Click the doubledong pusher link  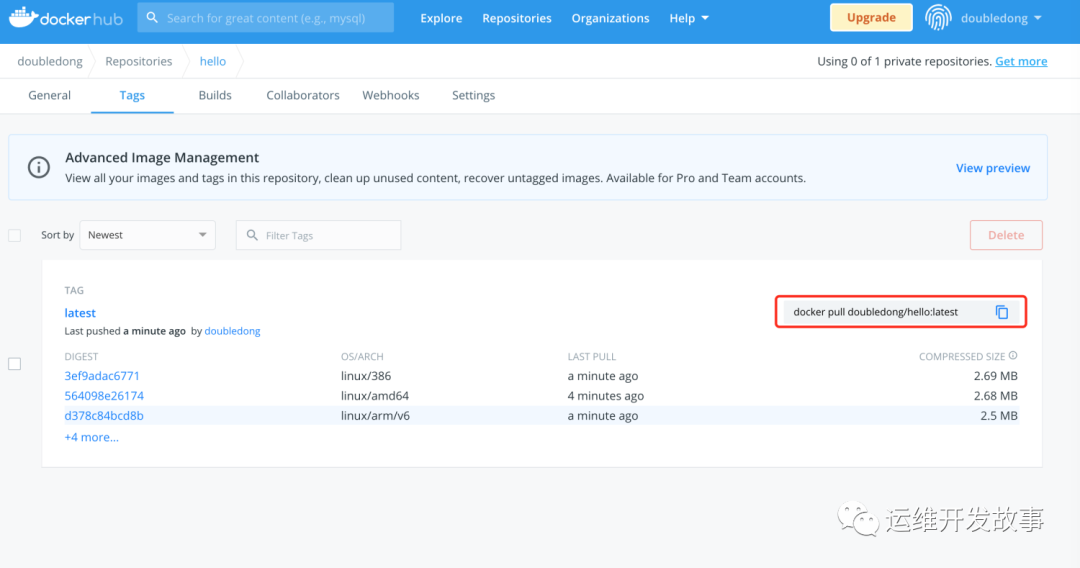[232, 331]
